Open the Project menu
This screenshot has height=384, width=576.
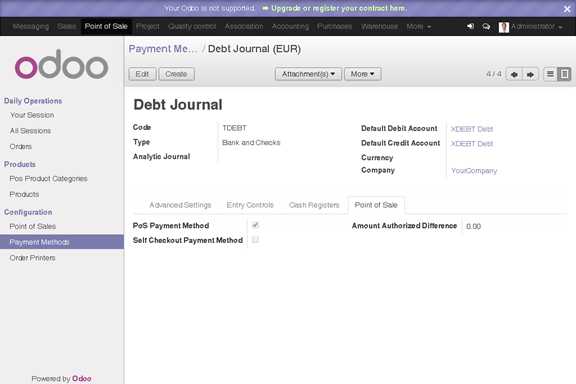[148, 26]
